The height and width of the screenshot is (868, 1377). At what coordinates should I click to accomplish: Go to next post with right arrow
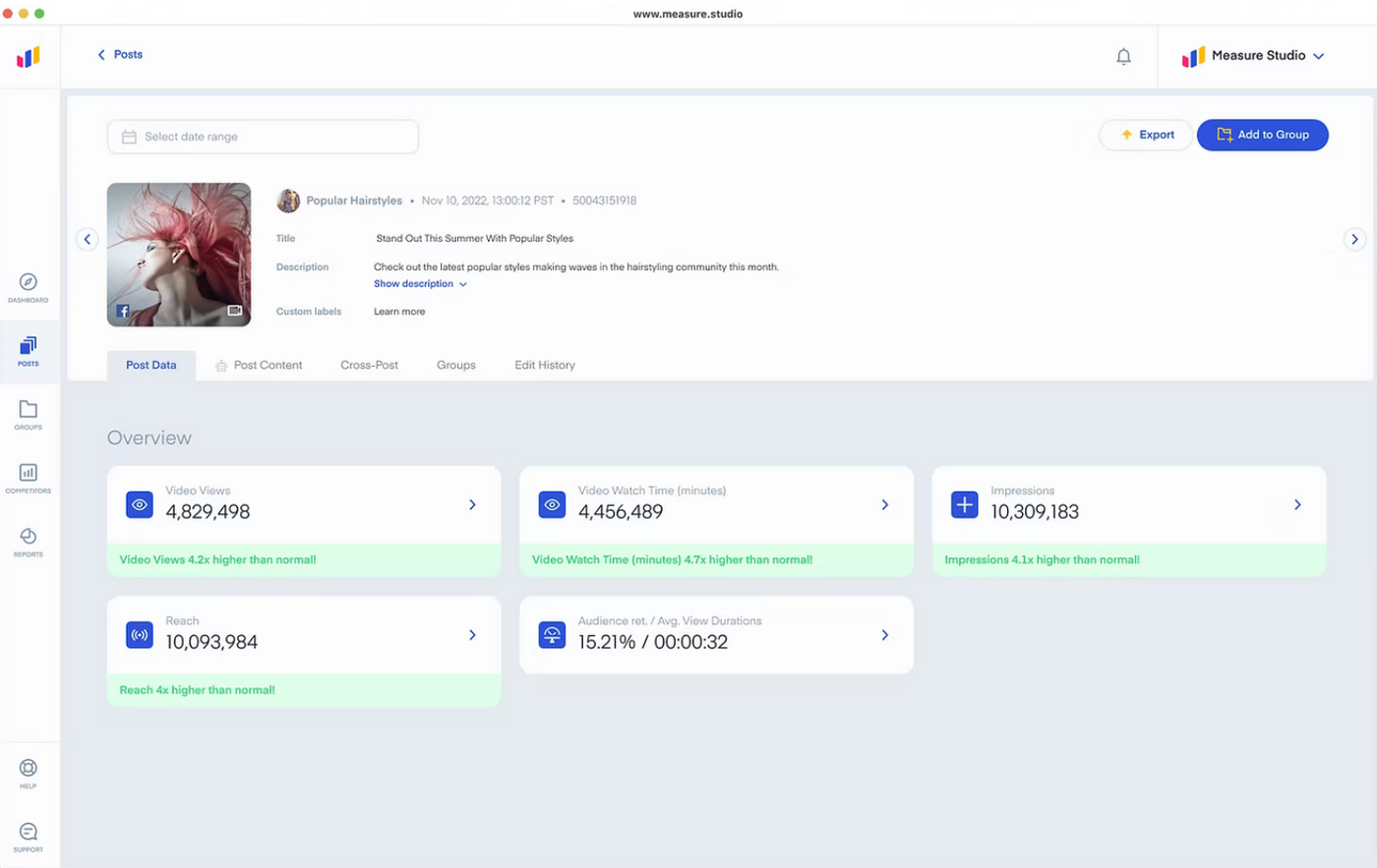point(1354,239)
